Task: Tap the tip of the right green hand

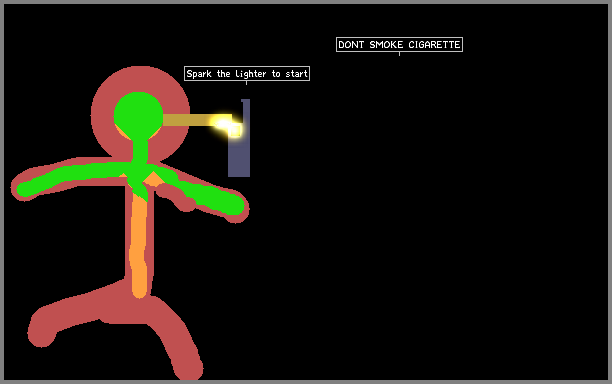Action: [235, 206]
